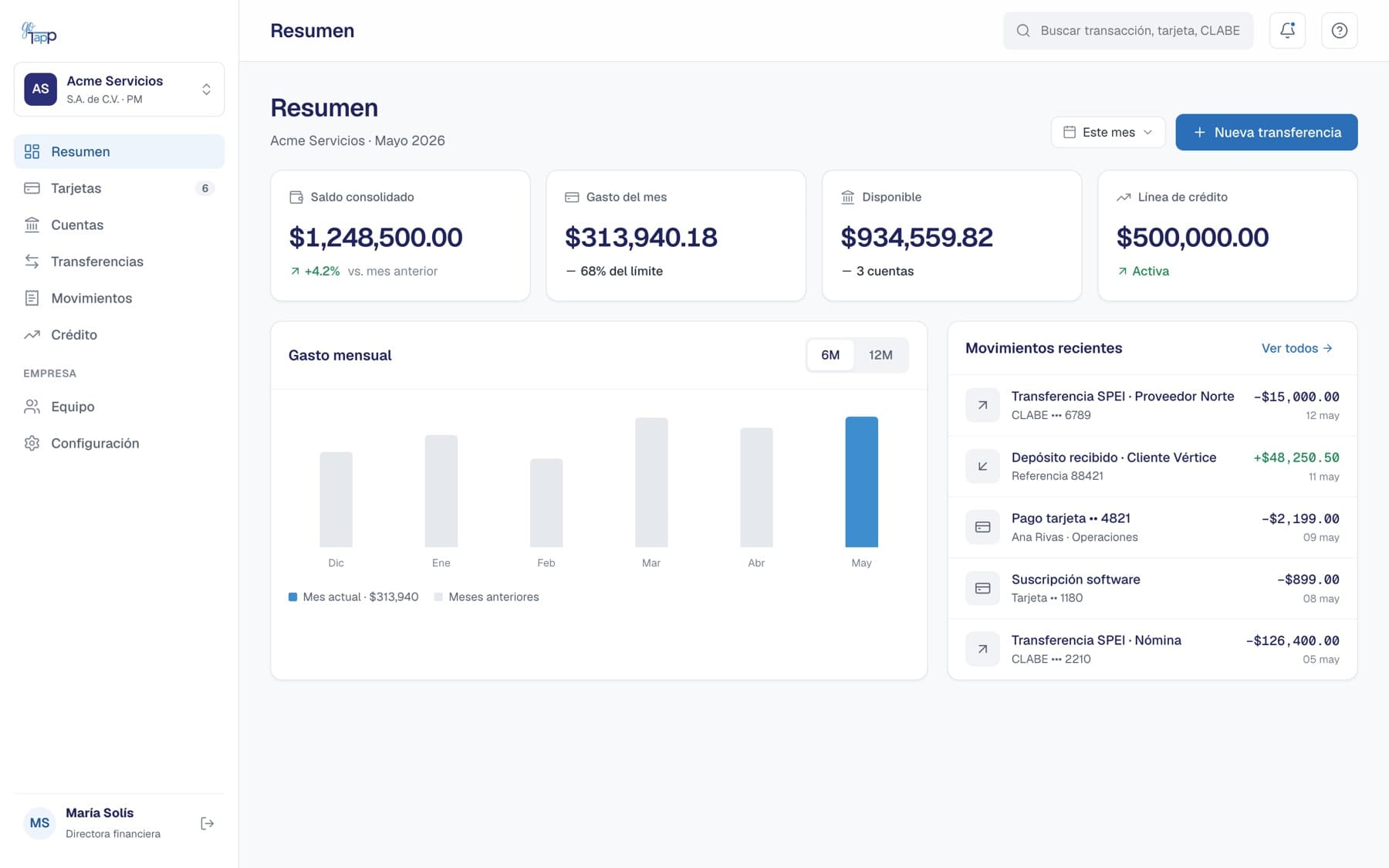1389x868 pixels.
Task: Expand the Acme Servicios company switcher
Action: 119,90
